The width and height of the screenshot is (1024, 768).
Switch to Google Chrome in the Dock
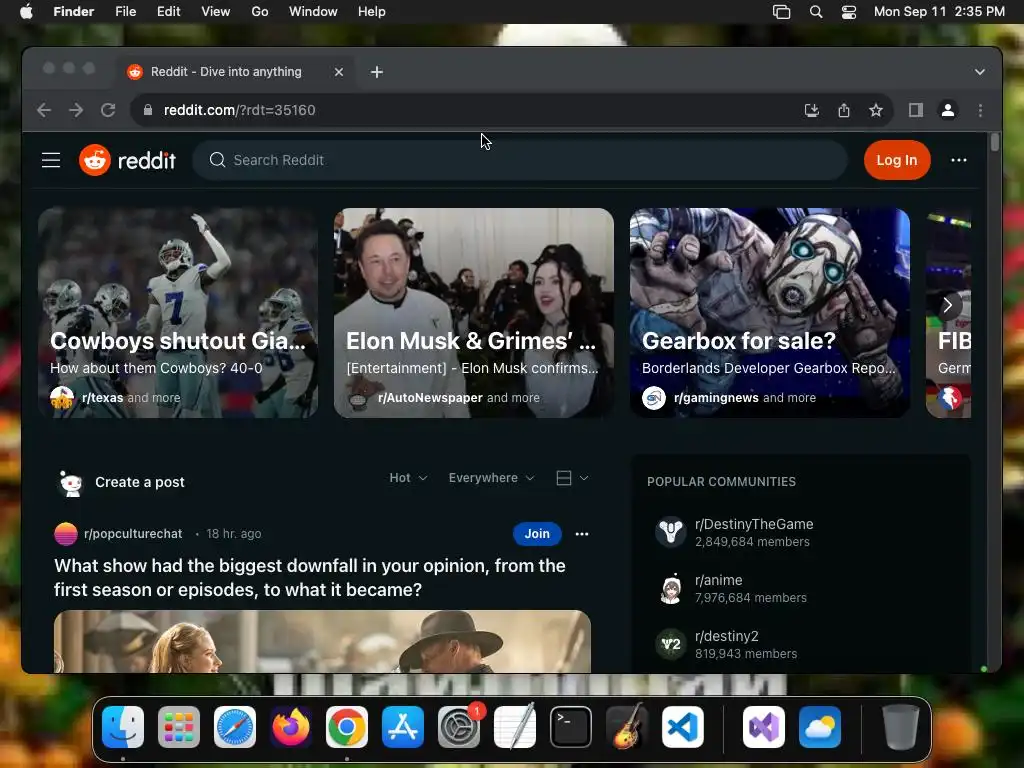(347, 727)
